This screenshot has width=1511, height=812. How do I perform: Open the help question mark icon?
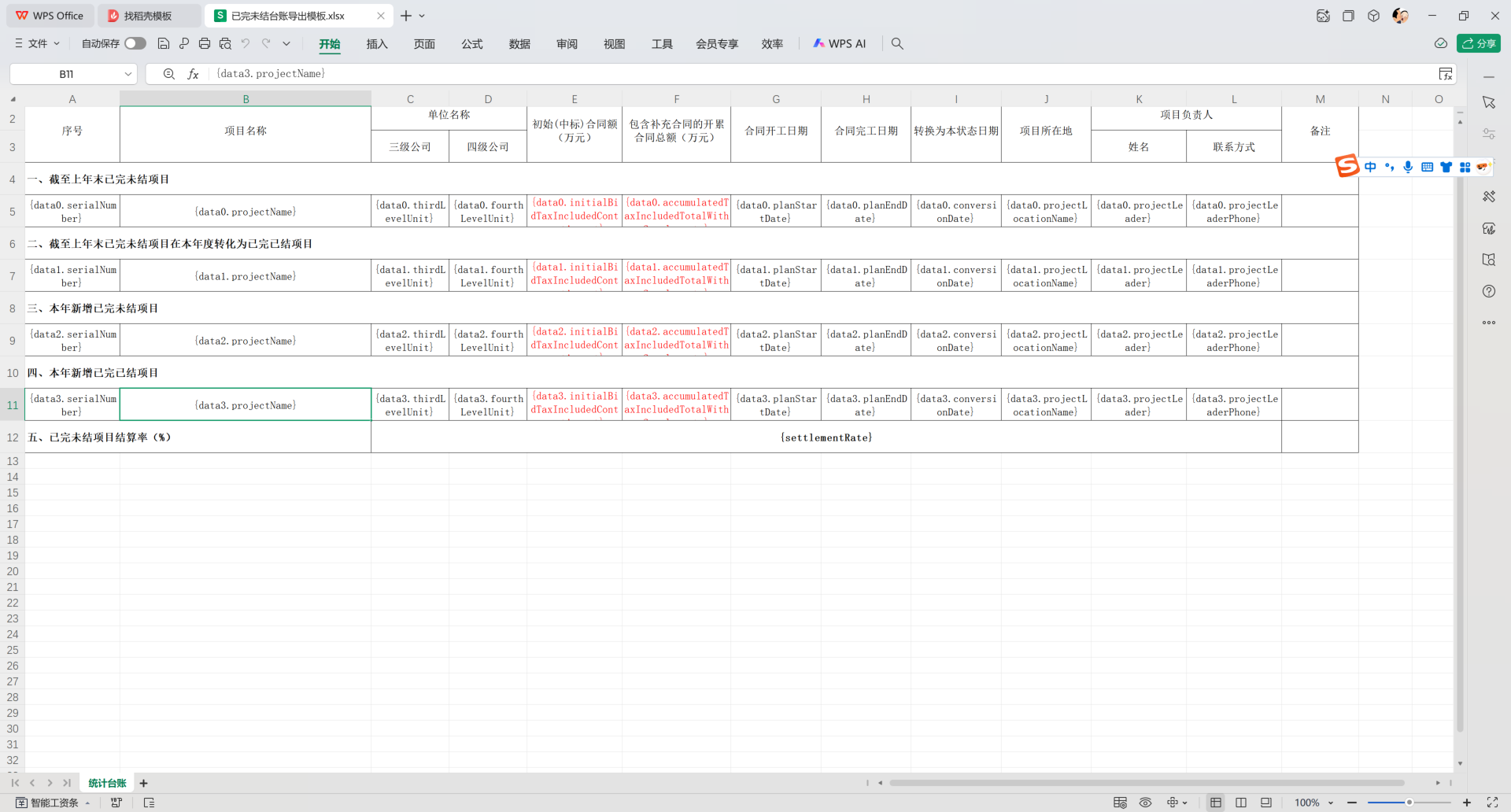tap(1489, 291)
